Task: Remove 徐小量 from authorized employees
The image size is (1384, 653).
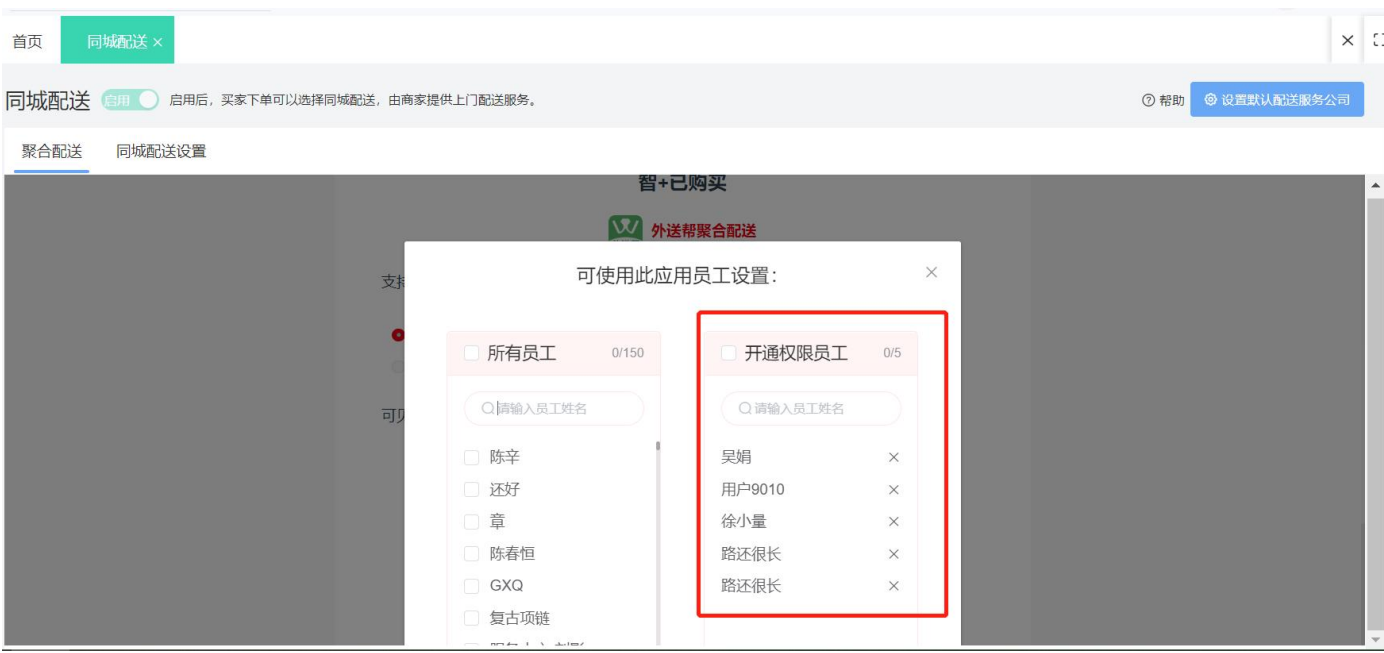Action: pyautogui.click(x=894, y=522)
